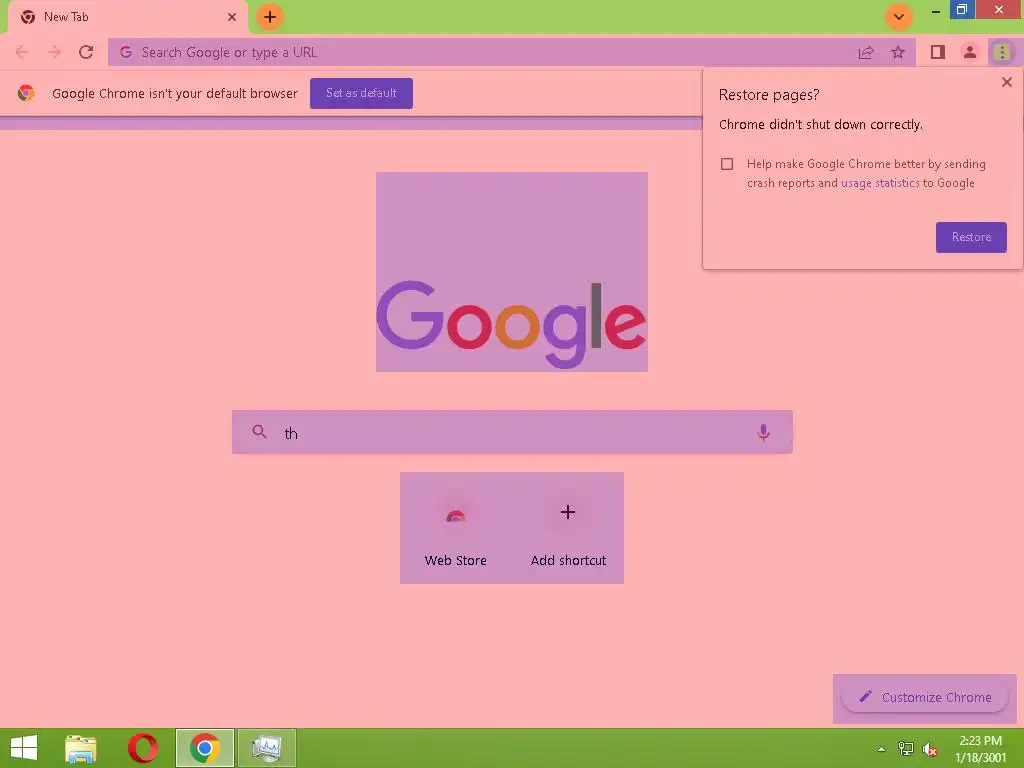This screenshot has width=1024, height=768.
Task: Open the tab search dropdown arrow
Action: pyautogui.click(x=899, y=17)
